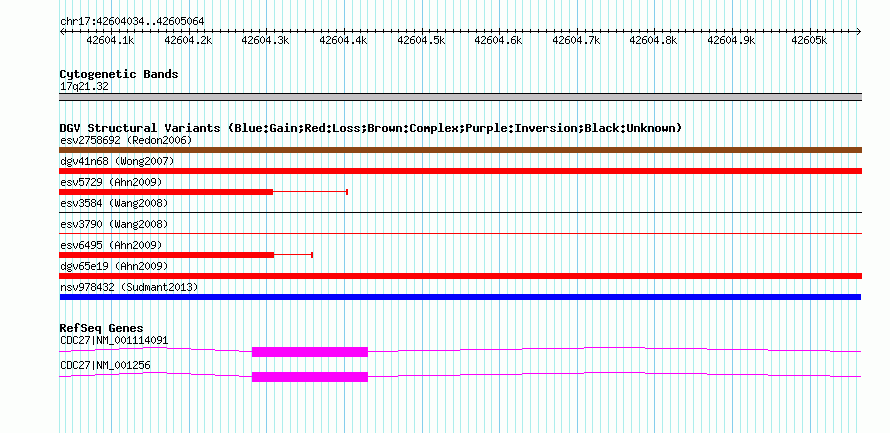Click the thin black esv3584 variant line

(x=460, y=213)
